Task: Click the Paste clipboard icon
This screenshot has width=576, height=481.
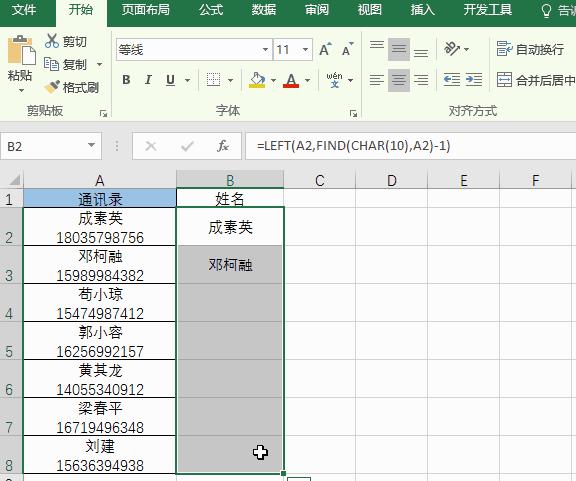Action: [x=21, y=50]
